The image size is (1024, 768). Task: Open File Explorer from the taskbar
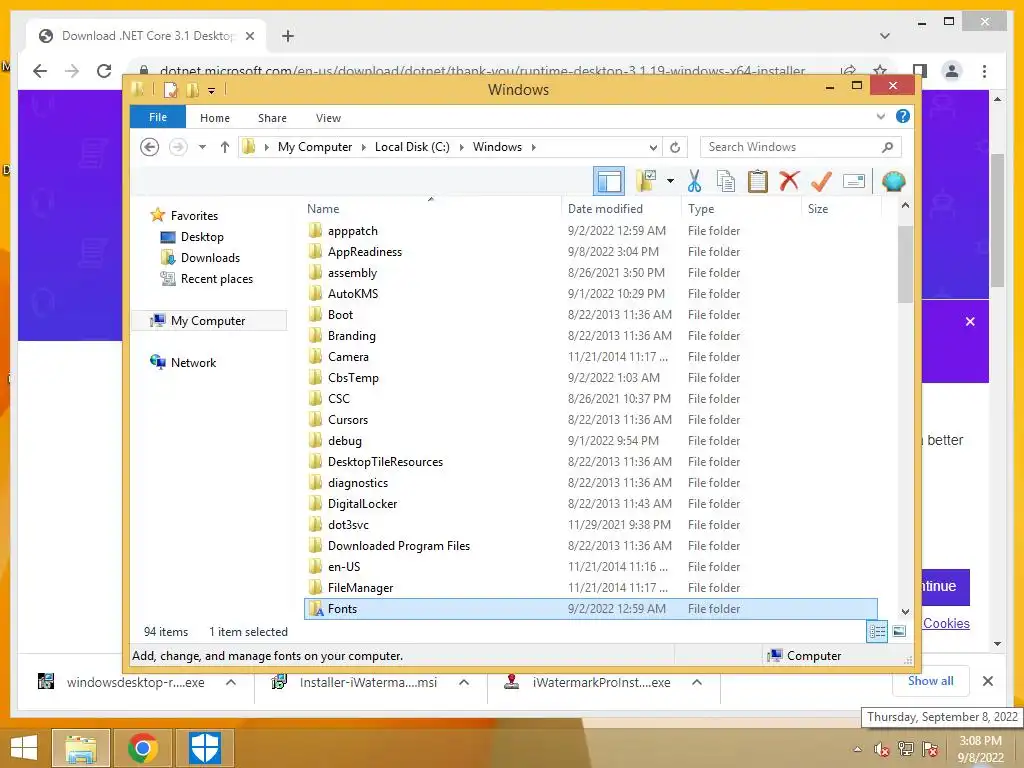pyautogui.click(x=80, y=748)
